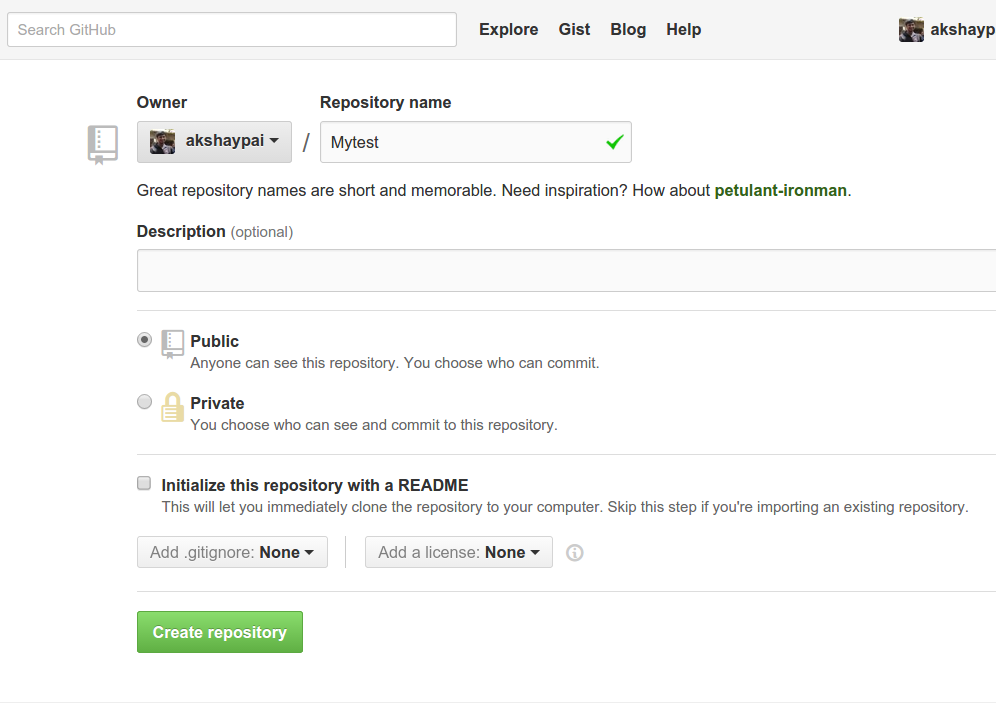The height and width of the screenshot is (711, 996).
Task: Click the user avatar in top navigation
Action: pos(911,30)
